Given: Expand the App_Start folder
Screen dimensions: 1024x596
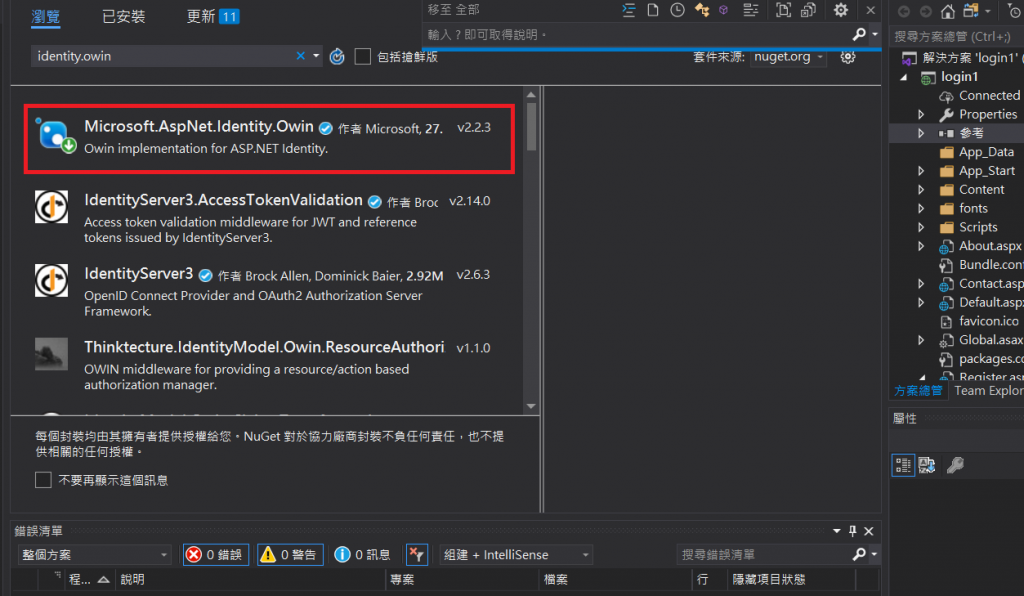Looking at the screenshot, I should (x=921, y=171).
